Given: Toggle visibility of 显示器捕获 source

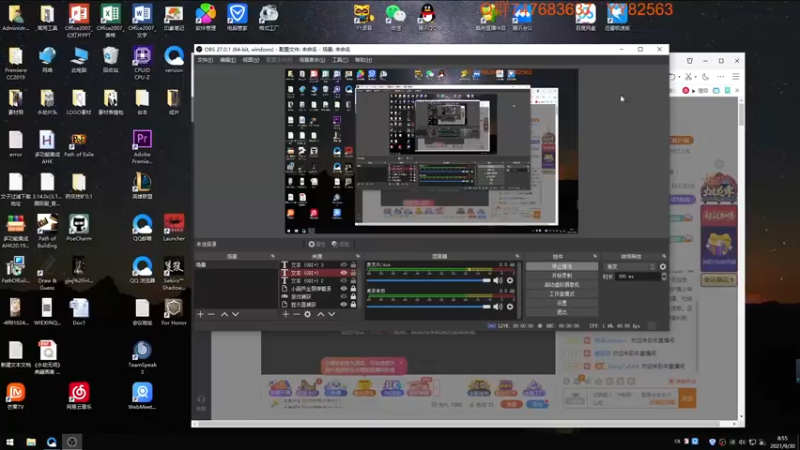Looking at the screenshot, I should point(343,305).
